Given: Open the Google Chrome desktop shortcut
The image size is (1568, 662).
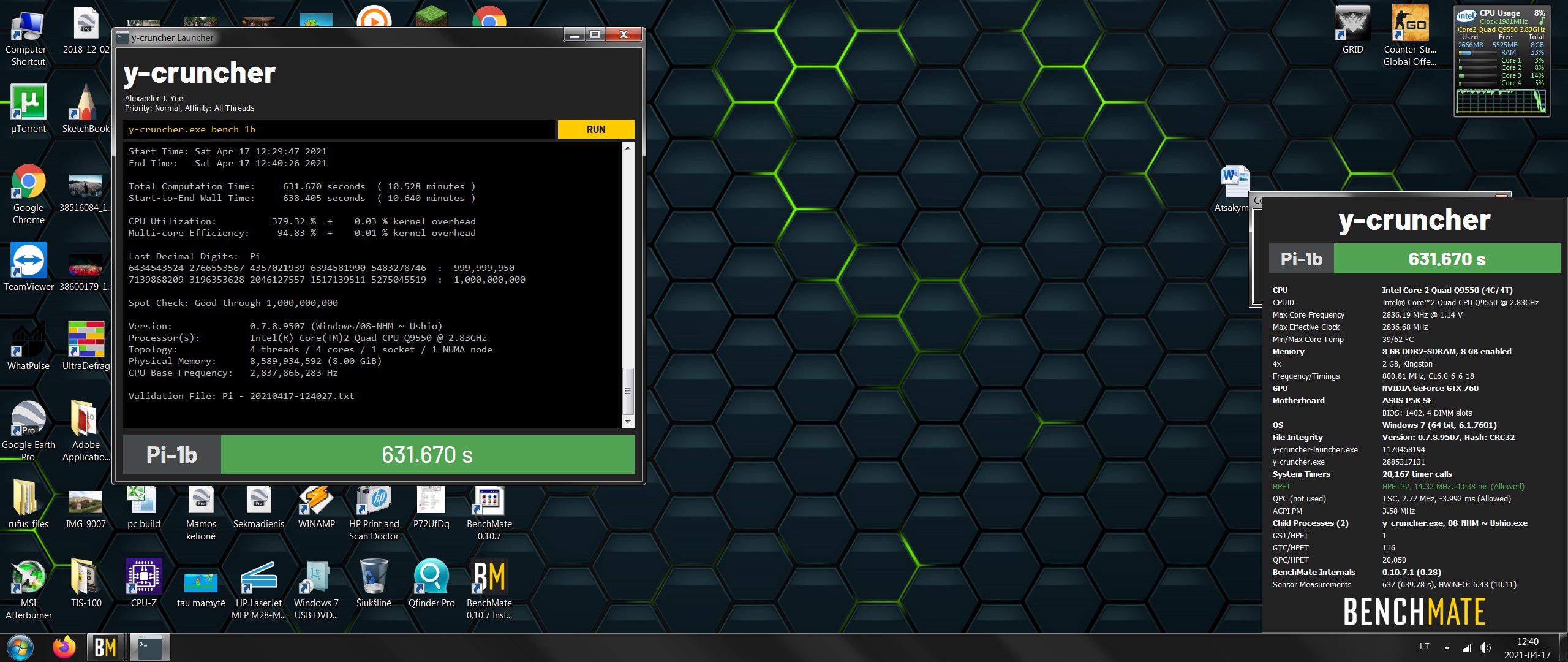Looking at the screenshot, I should coord(28,194).
